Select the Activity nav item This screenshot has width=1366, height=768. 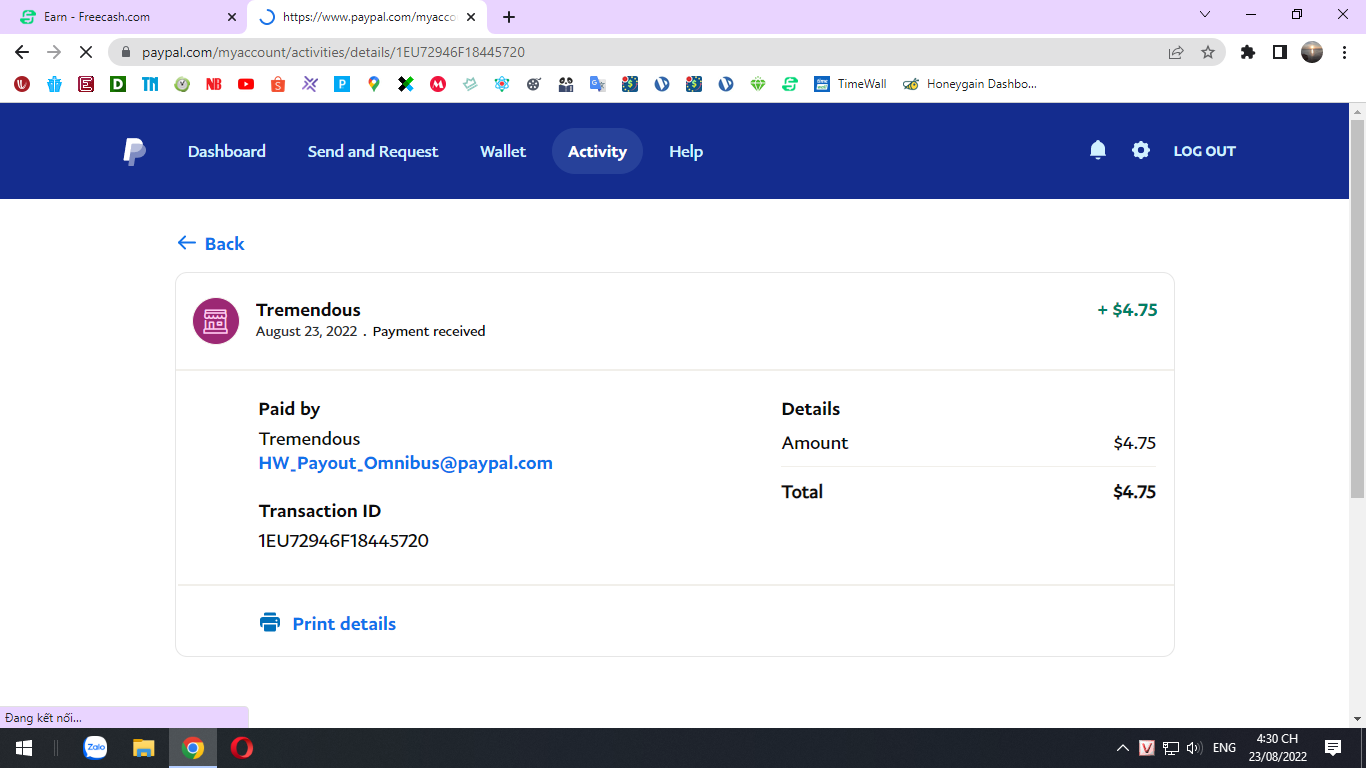tap(597, 151)
